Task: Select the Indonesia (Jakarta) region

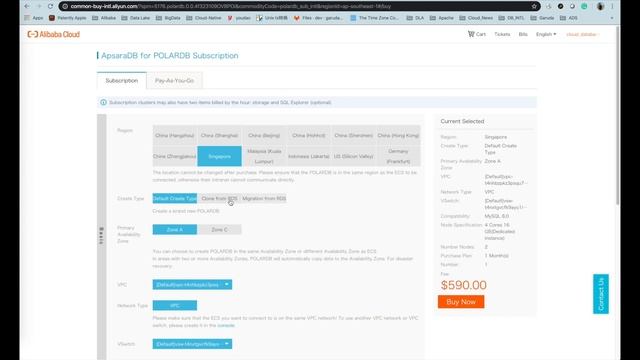Action: [x=309, y=156]
